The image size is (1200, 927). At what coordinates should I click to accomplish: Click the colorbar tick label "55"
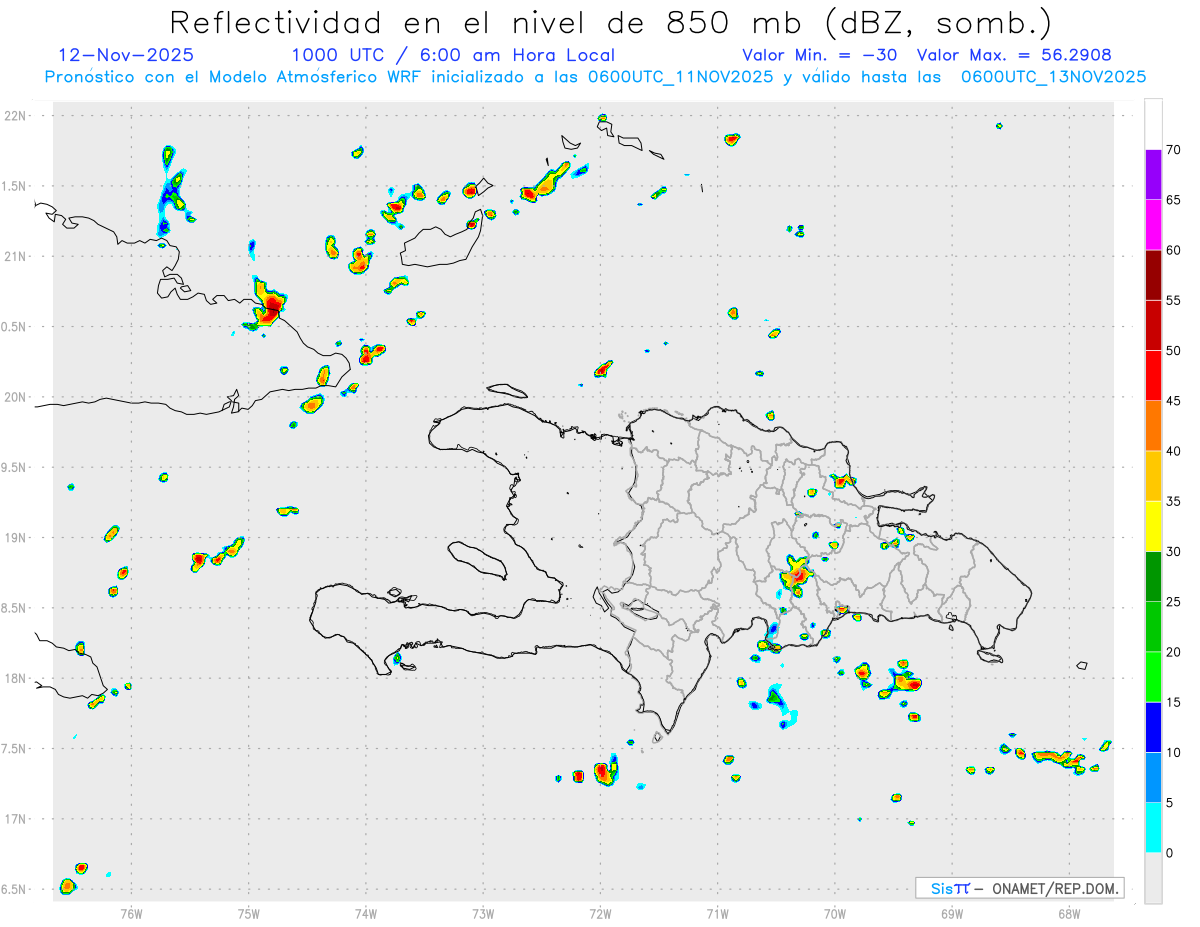1173,301
